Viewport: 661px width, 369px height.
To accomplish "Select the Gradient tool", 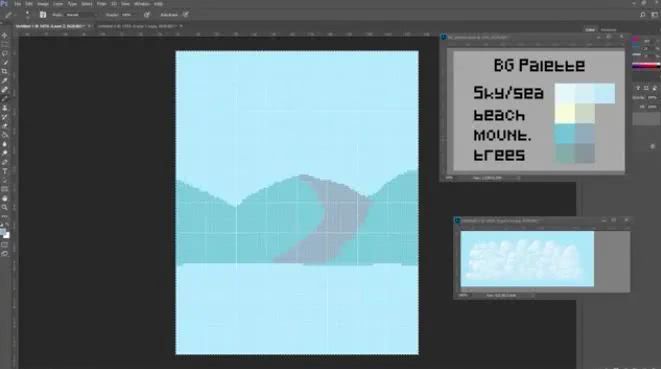I will (5, 135).
